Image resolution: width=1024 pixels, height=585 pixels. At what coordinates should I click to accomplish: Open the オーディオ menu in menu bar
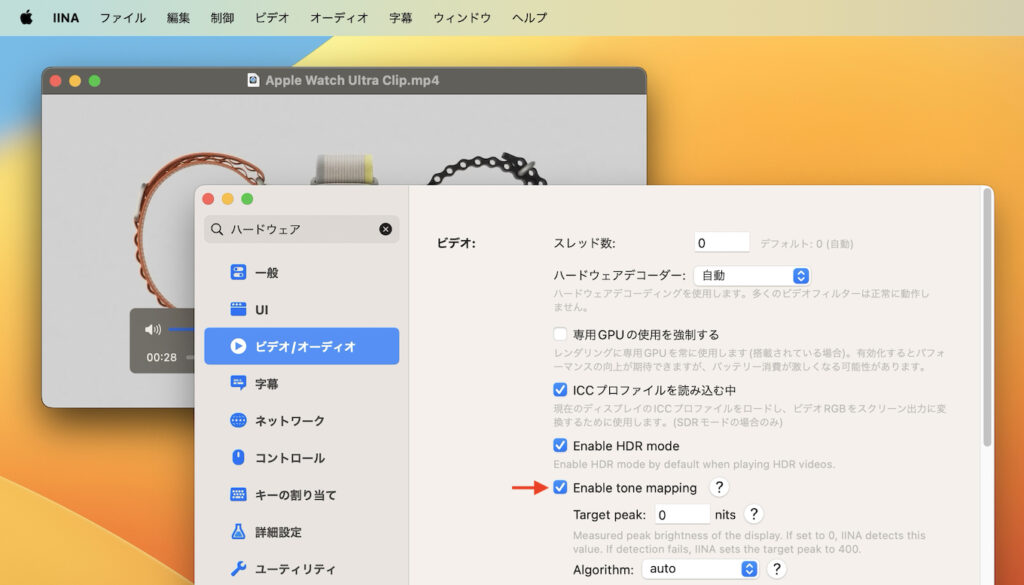pyautogui.click(x=338, y=17)
